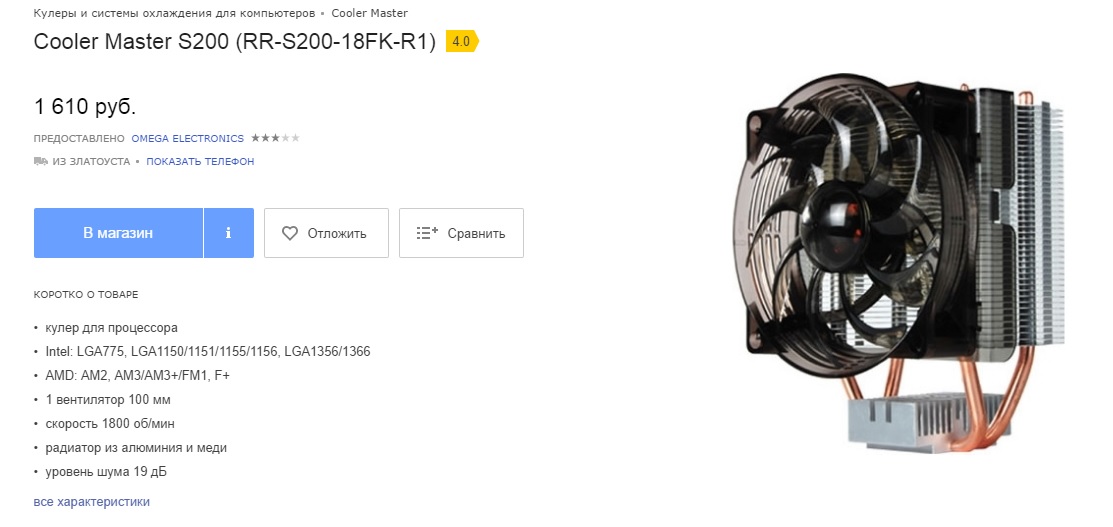The image size is (1113, 527).
Task: Open the 'В магазин' blue button
Action: [118, 233]
